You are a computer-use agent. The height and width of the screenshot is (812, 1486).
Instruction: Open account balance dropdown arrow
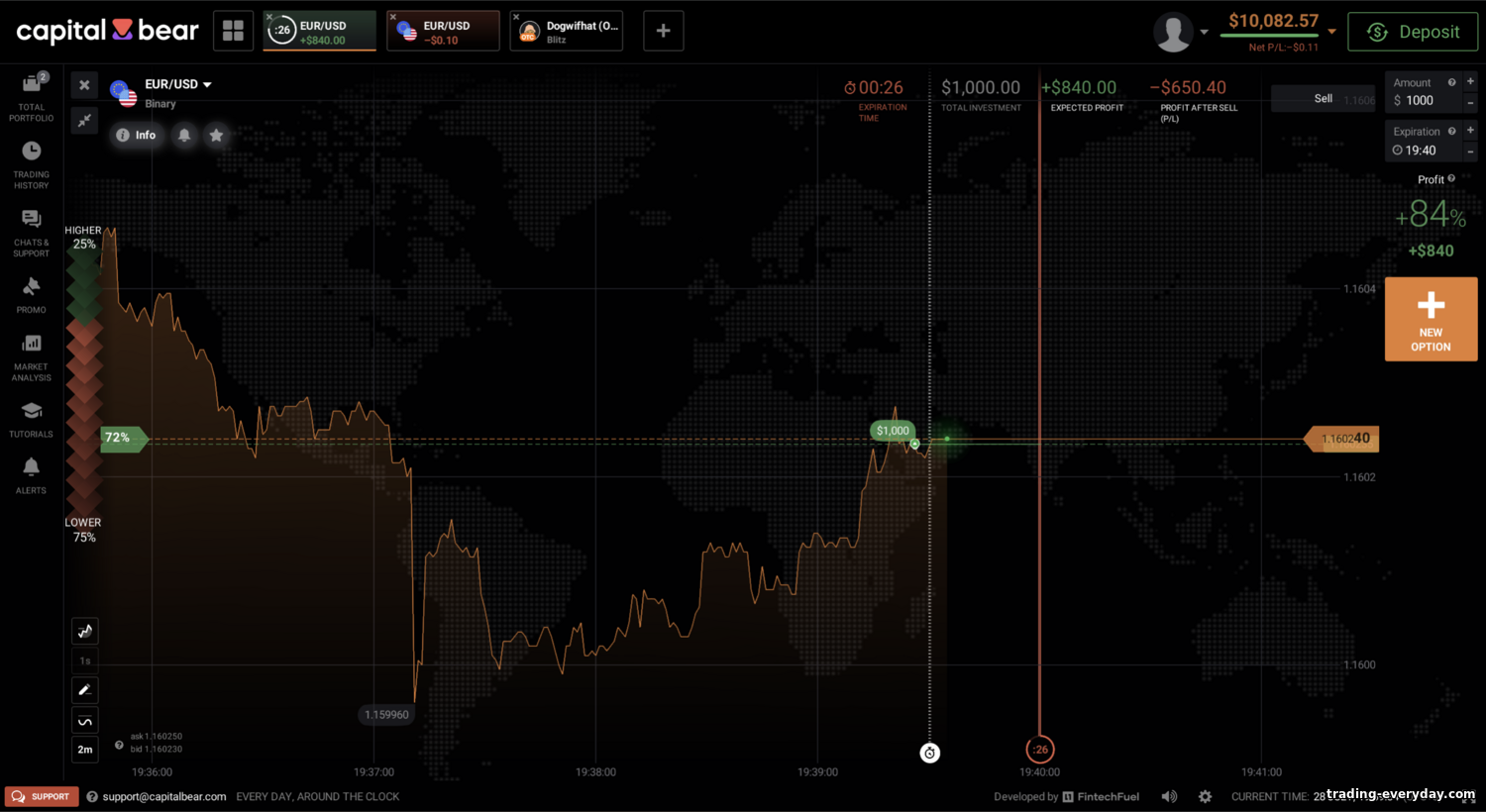pyautogui.click(x=1332, y=32)
